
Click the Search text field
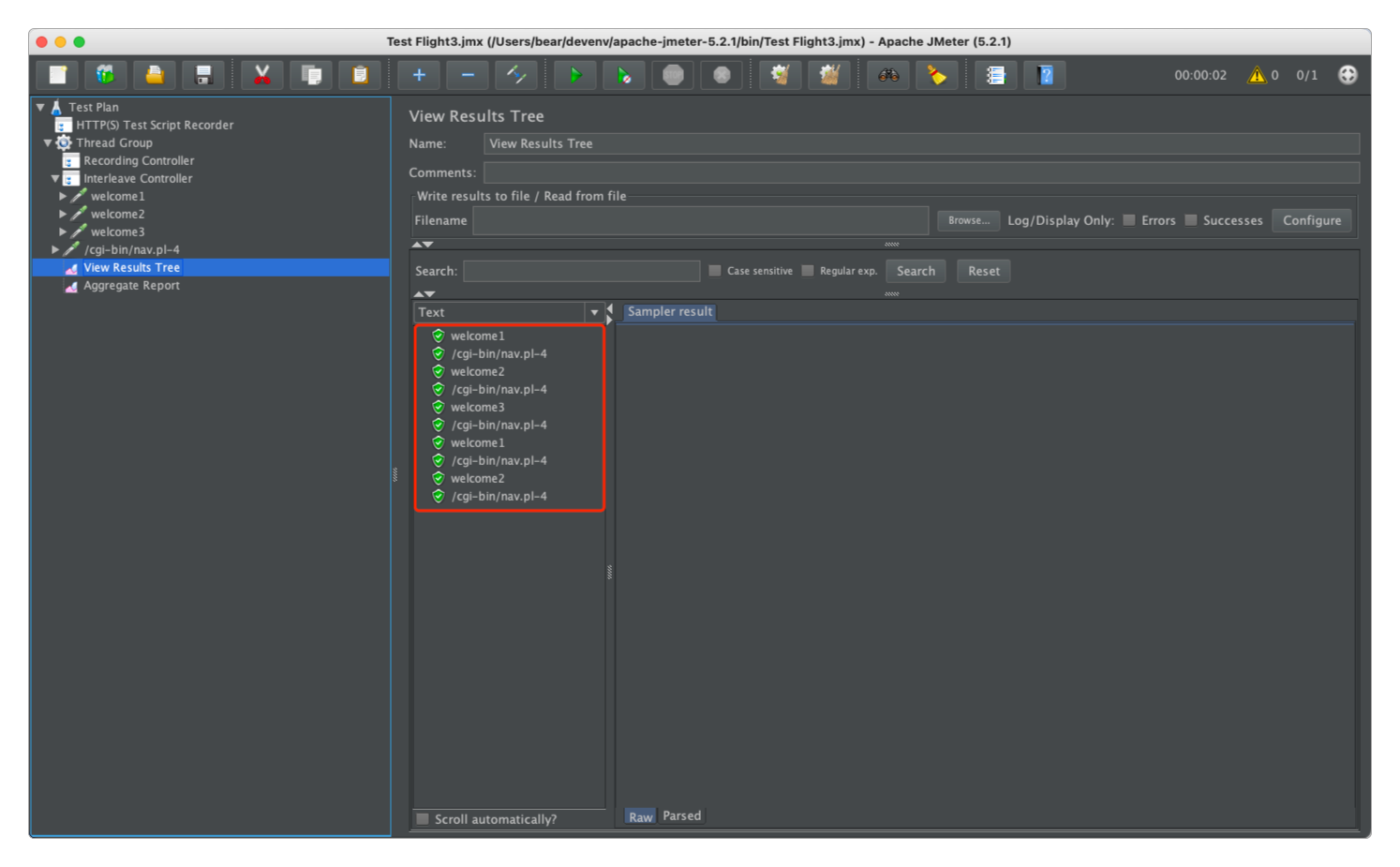[x=582, y=271]
